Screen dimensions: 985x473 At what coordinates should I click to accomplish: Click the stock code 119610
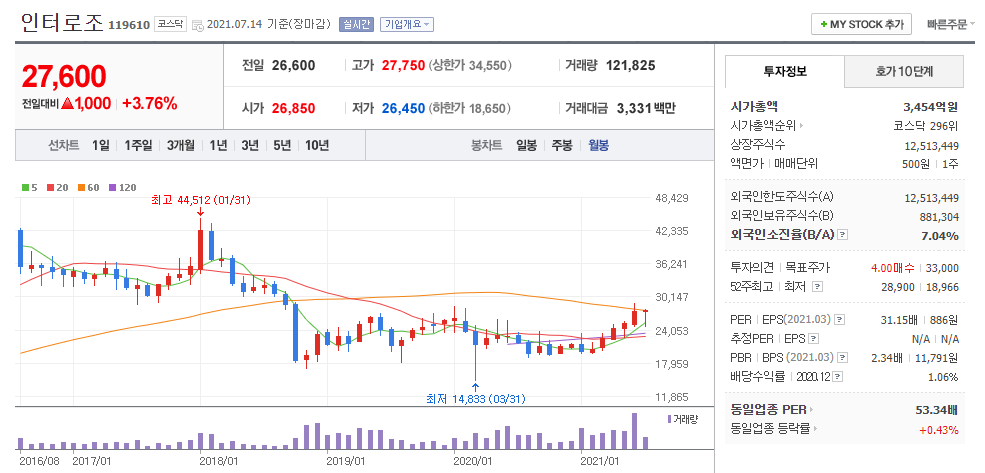tap(129, 25)
